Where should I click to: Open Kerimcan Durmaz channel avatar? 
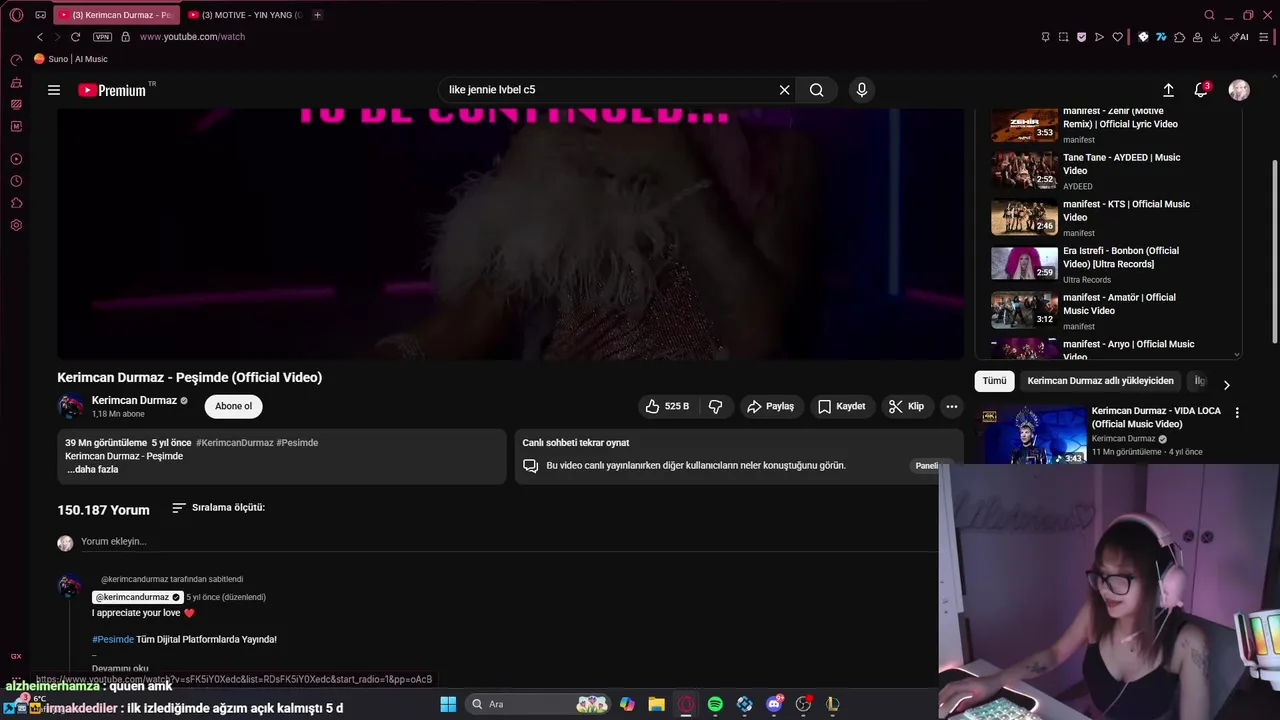[x=71, y=406]
